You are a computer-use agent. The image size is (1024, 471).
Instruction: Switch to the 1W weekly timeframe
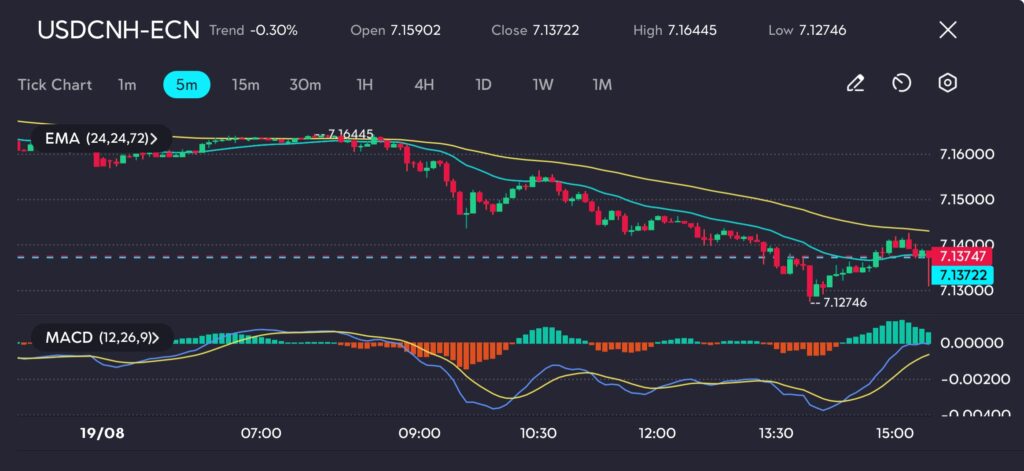543,85
